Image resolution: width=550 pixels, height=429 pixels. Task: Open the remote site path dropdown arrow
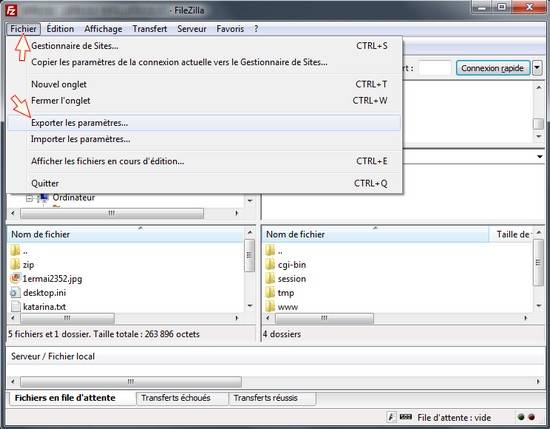click(540, 157)
